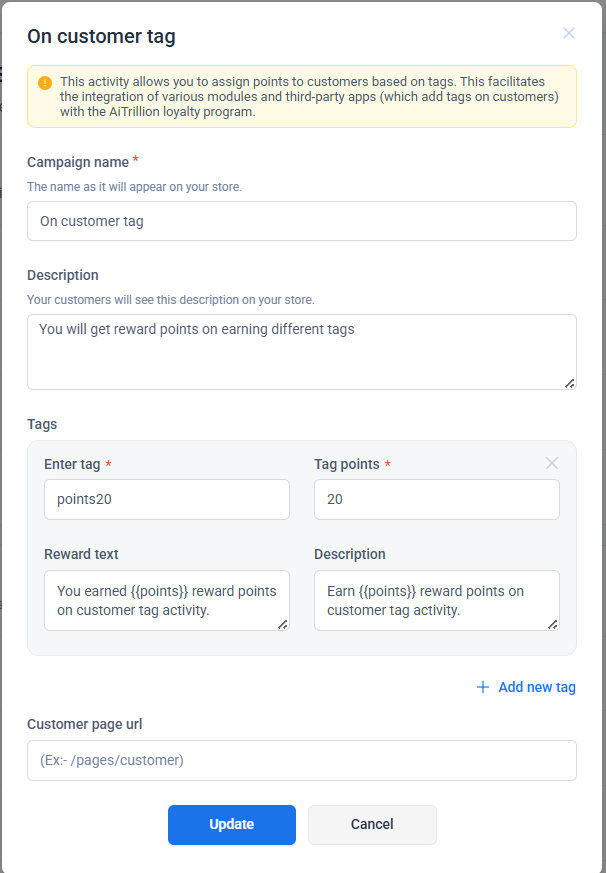
Task: Click the plus icon beside Add new tag
Action: tap(483, 687)
